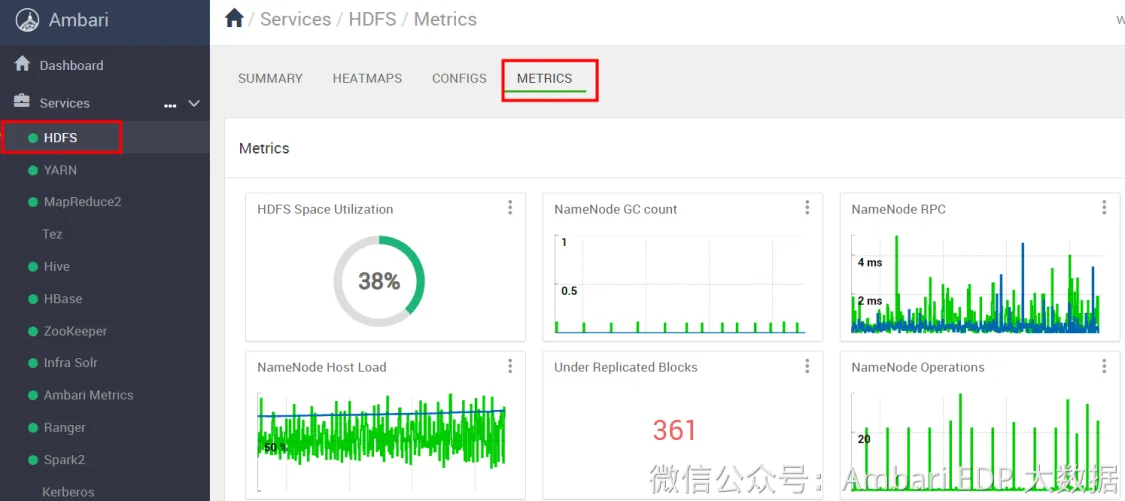Click the Ambari title text
Image resolution: width=1125 pixels, height=501 pixels.
(78, 19)
